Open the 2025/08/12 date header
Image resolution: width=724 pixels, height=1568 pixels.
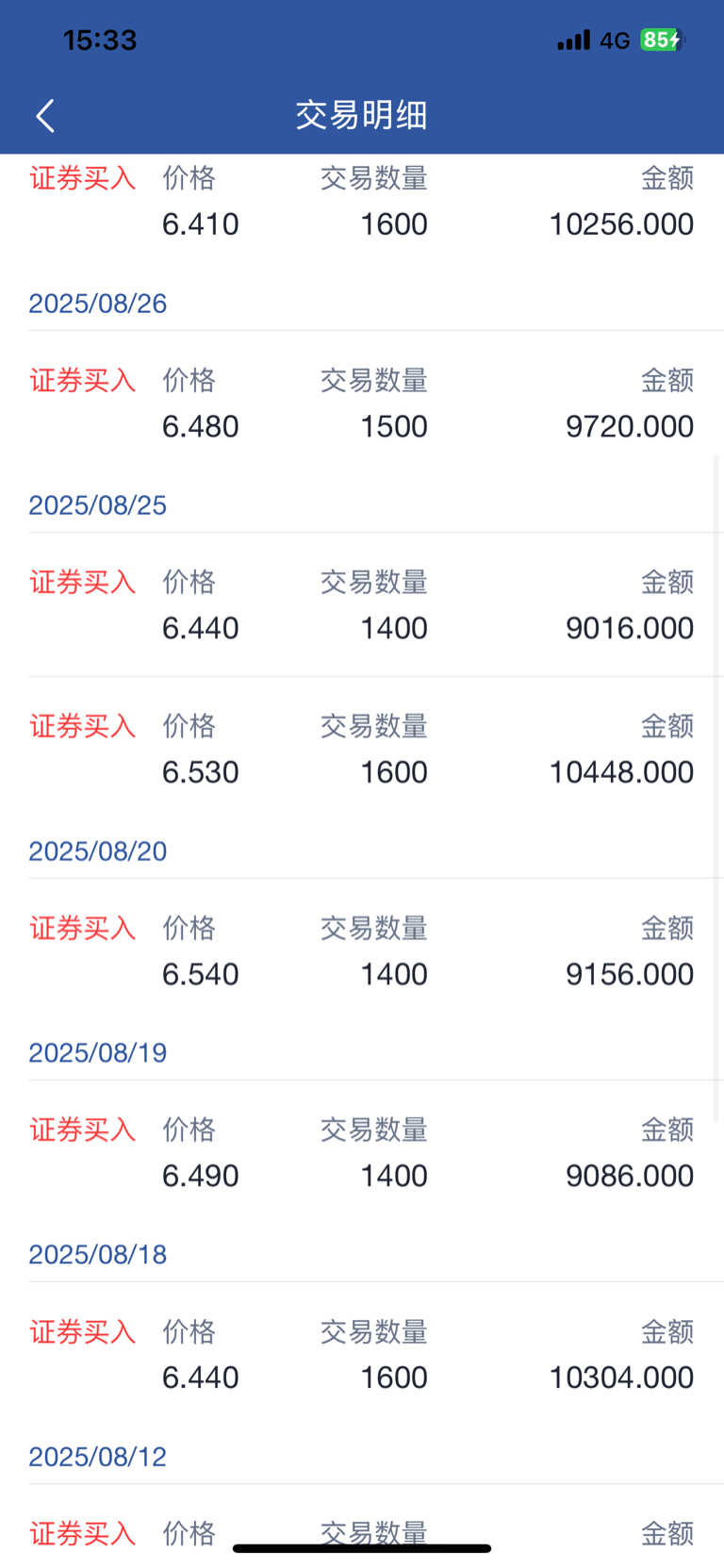(x=98, y=1457)
